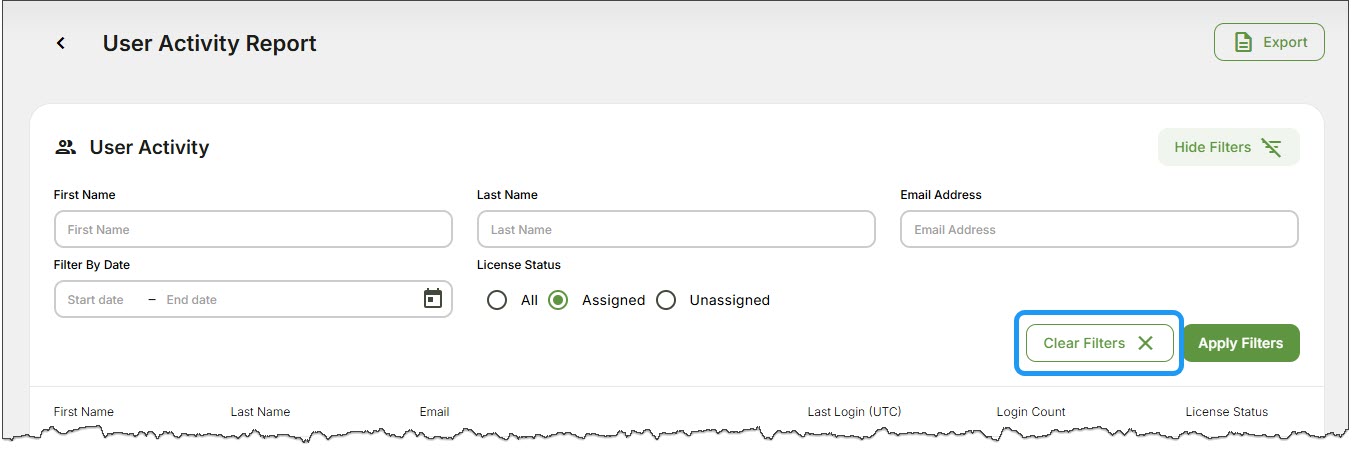The width and height of the screenshot is (1352, 449).
Task: Sort by Last Login (UTC) column header
Action: tap(855, 412)
